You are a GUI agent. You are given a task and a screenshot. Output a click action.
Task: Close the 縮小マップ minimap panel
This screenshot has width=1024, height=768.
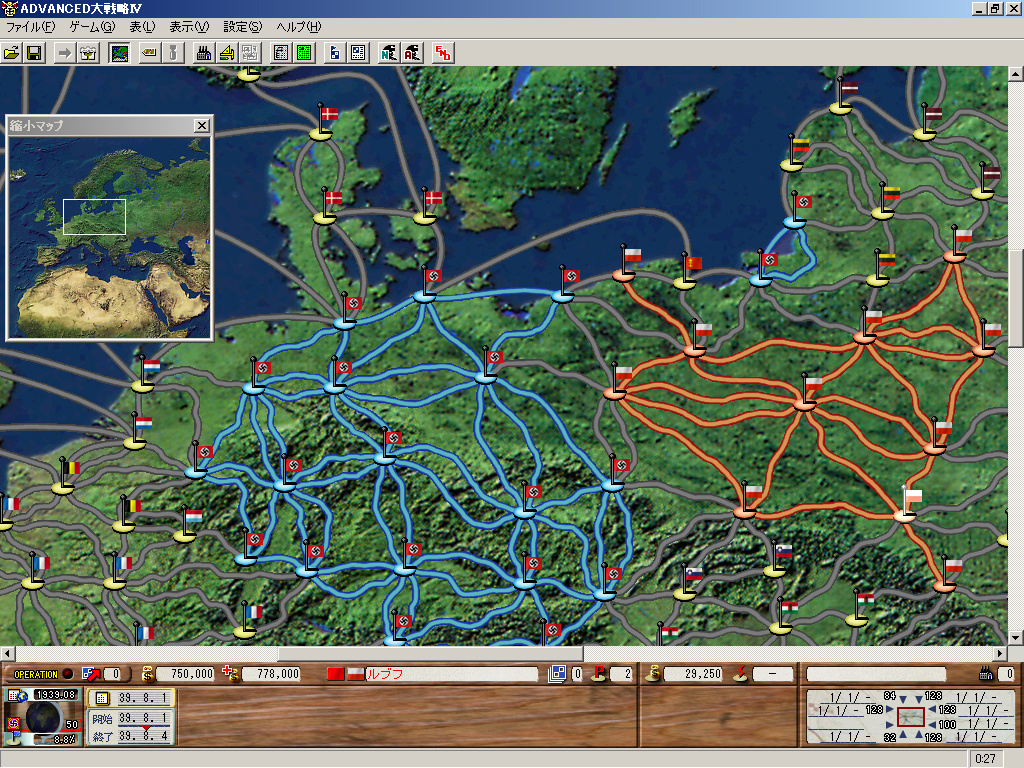point(202,125)
